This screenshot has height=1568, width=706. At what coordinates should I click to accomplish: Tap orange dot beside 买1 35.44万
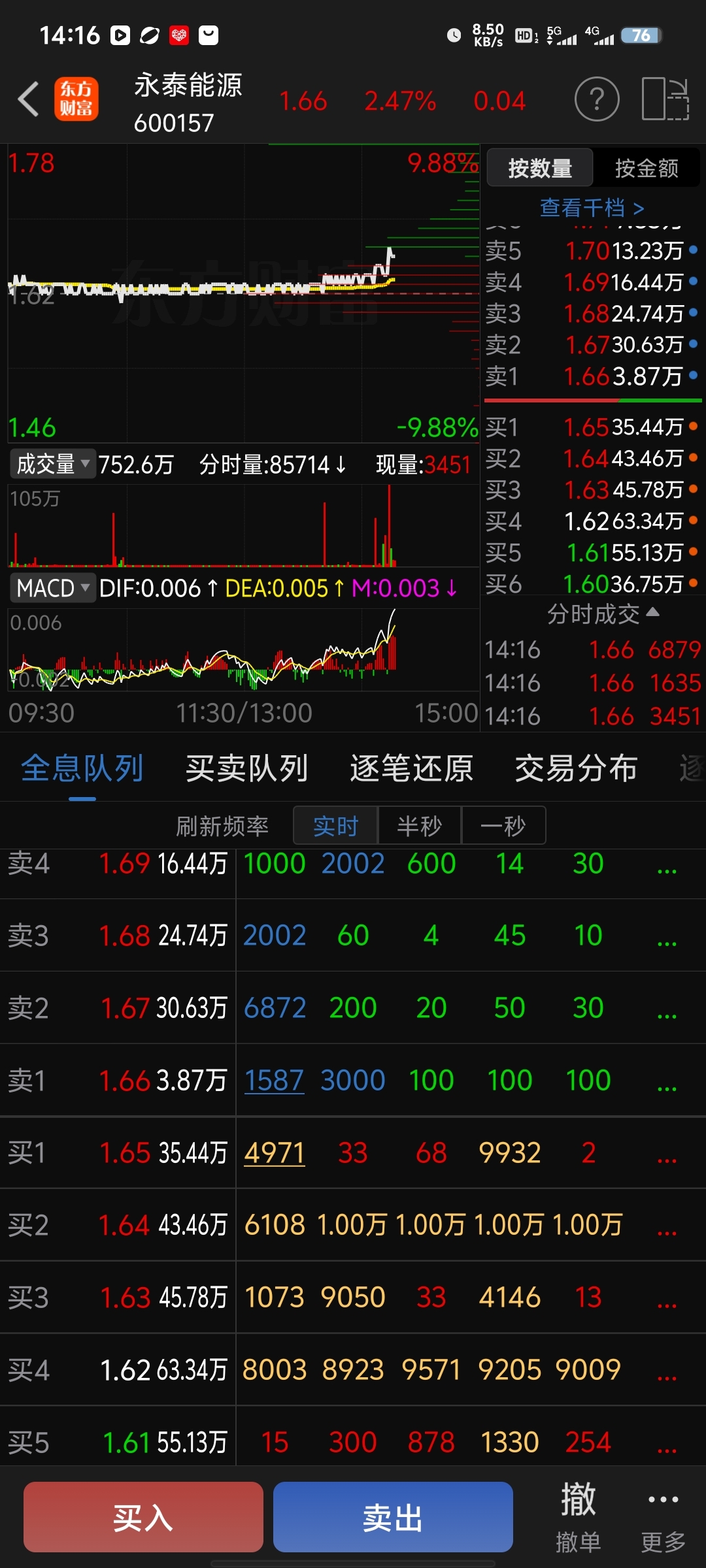pos(693,426)
